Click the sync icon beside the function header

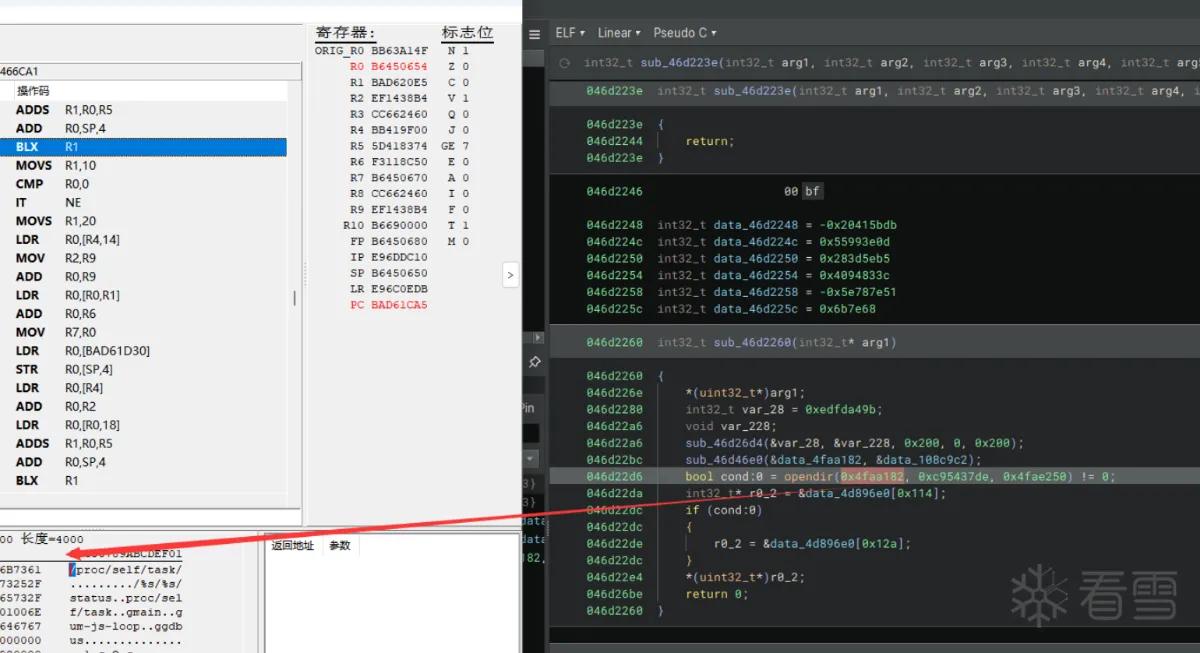click(x=564, y=62)
